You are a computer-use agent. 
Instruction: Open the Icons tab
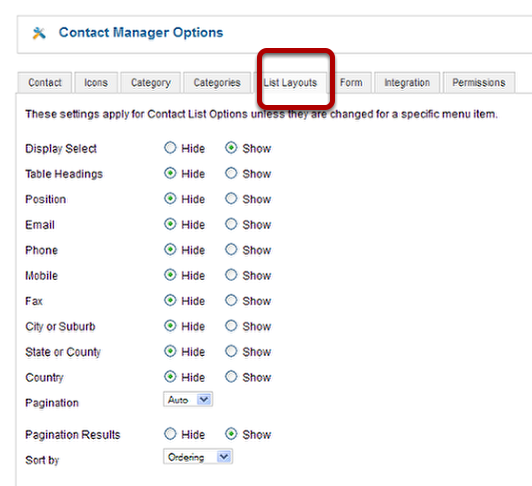pyautogui.click(x=96, y=82)
